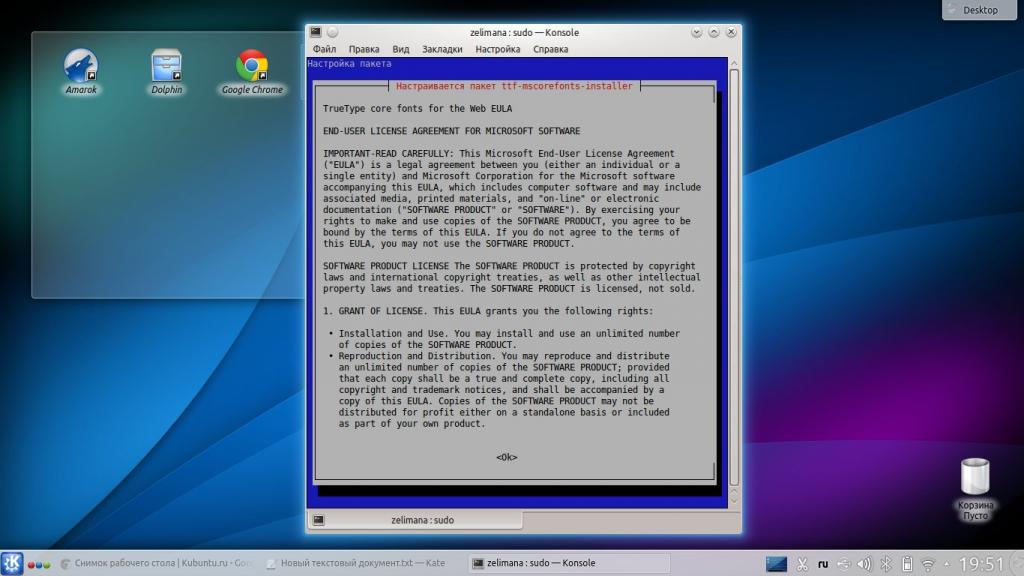Open the device notifier tray icon
Viewport: 1024px width, 576px height.
tap(844, 564)
